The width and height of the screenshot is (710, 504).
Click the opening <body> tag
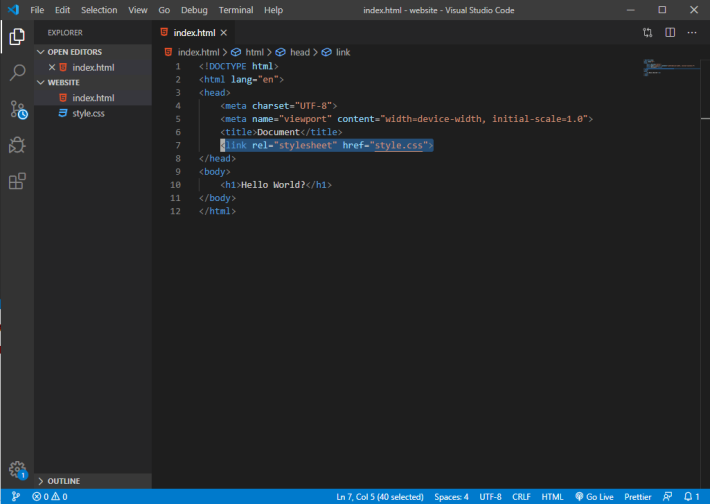(215, 172)
